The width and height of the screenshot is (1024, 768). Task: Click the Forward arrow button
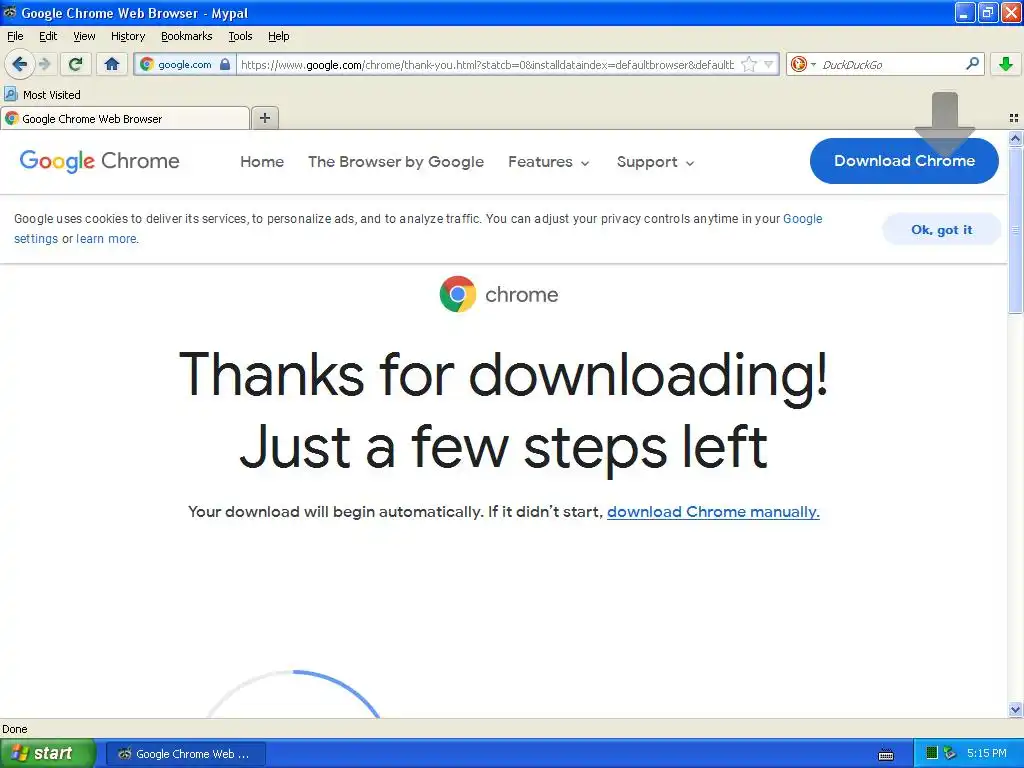(x=44, y=64)
